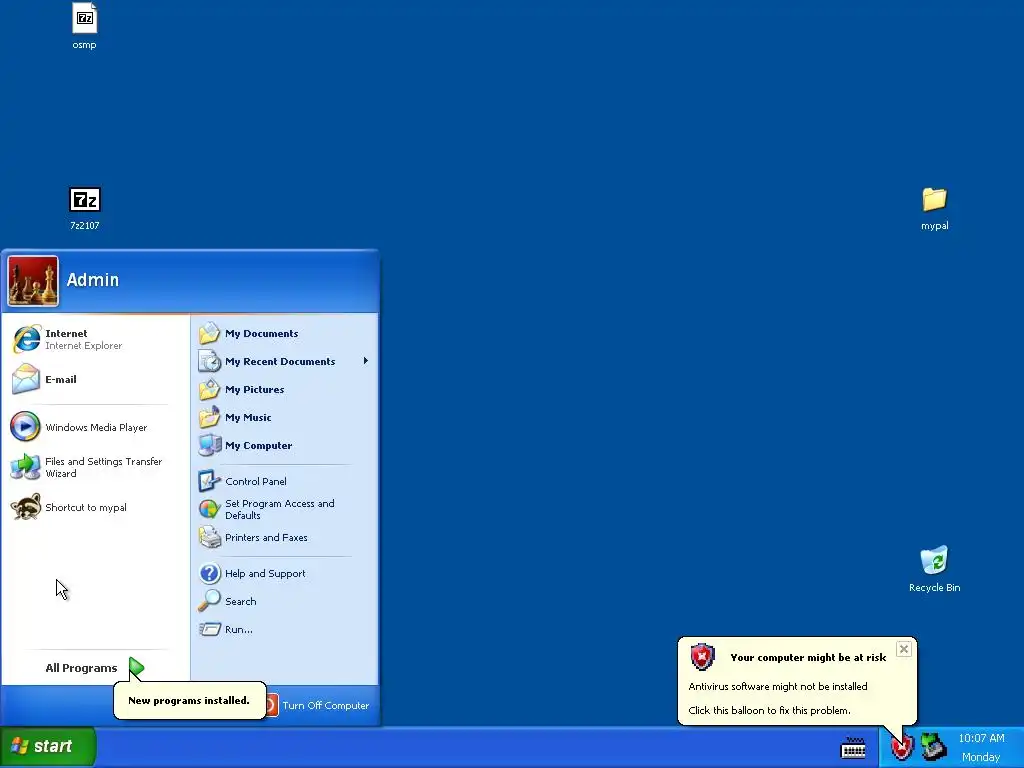Open My Computer
The height and width of the screenshot is (768, 1024).
tap(283, 445)
